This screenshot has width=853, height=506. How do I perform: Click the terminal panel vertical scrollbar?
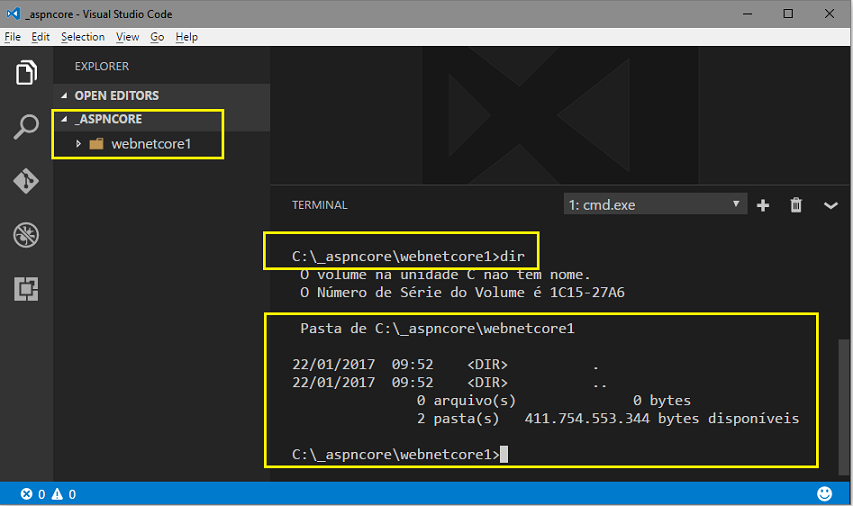click(x=844, y=408)
